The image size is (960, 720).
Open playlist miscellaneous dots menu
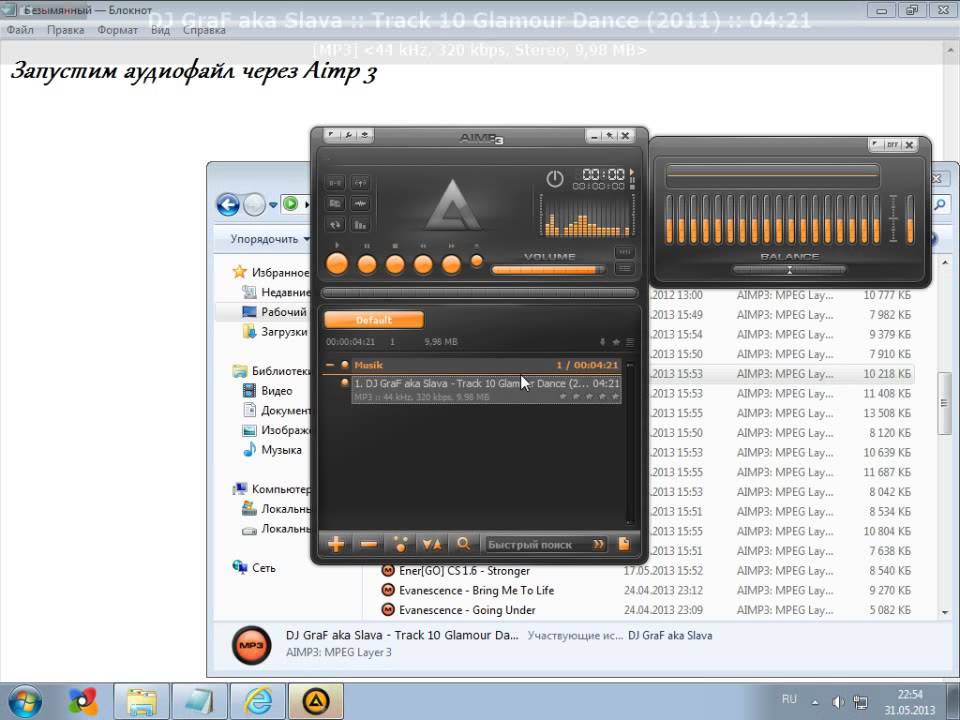pyautogui.click(x=400, y=544)
